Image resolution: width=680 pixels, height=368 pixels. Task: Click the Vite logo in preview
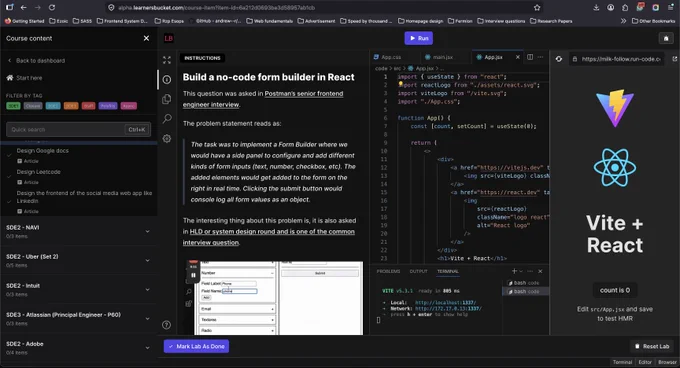click(x=615, y=108)
